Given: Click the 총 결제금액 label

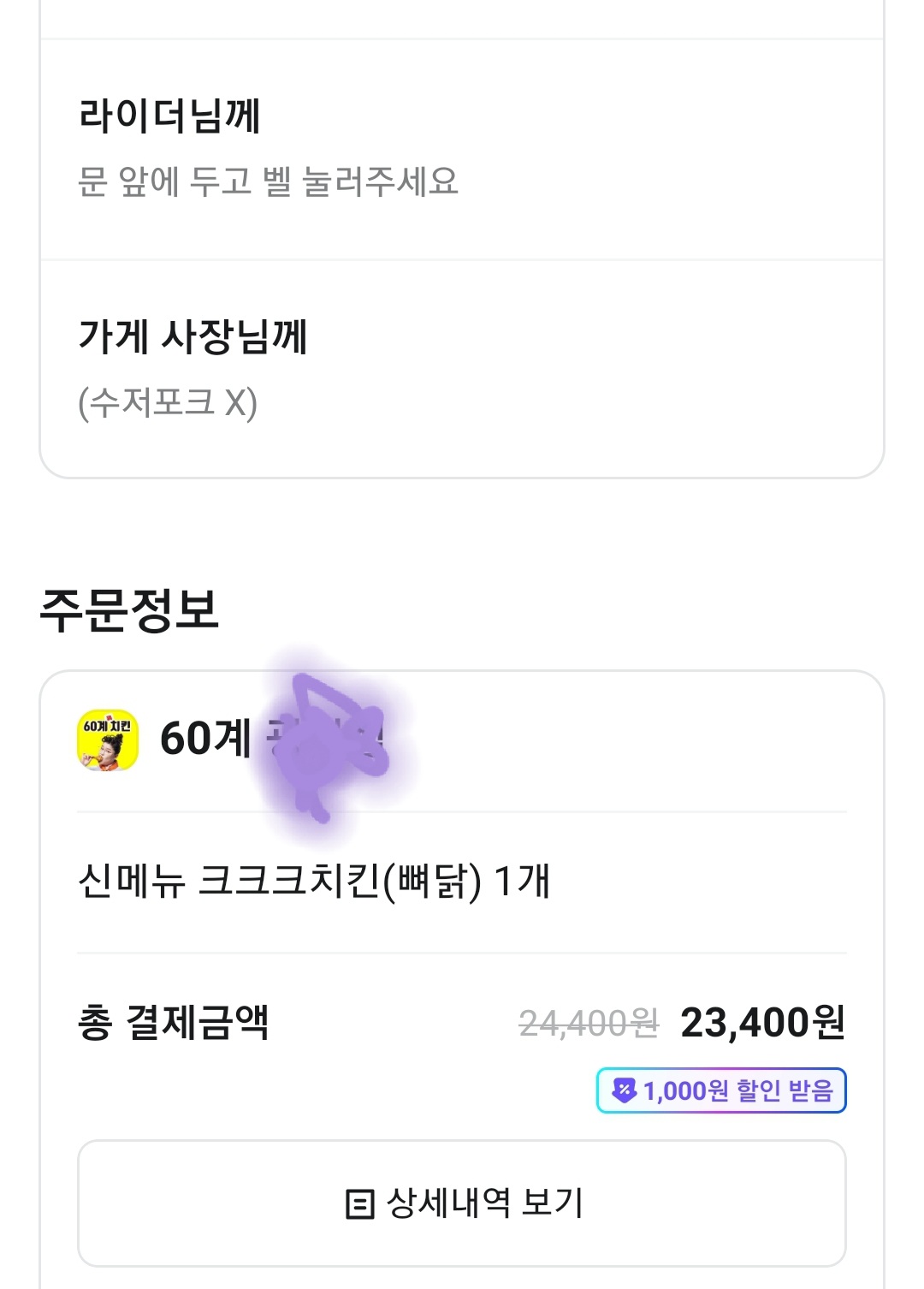Looking at the screenshot, I should click(x=173, y=1022).
